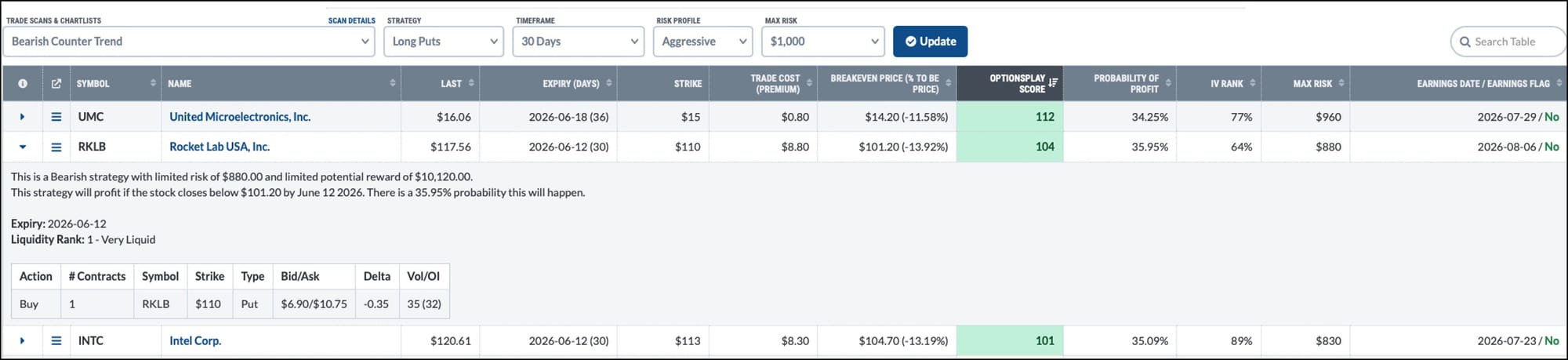Expand the INTC row details
Image resolution: width=1568 pixels, height=360 pixels.
(22, 341)
